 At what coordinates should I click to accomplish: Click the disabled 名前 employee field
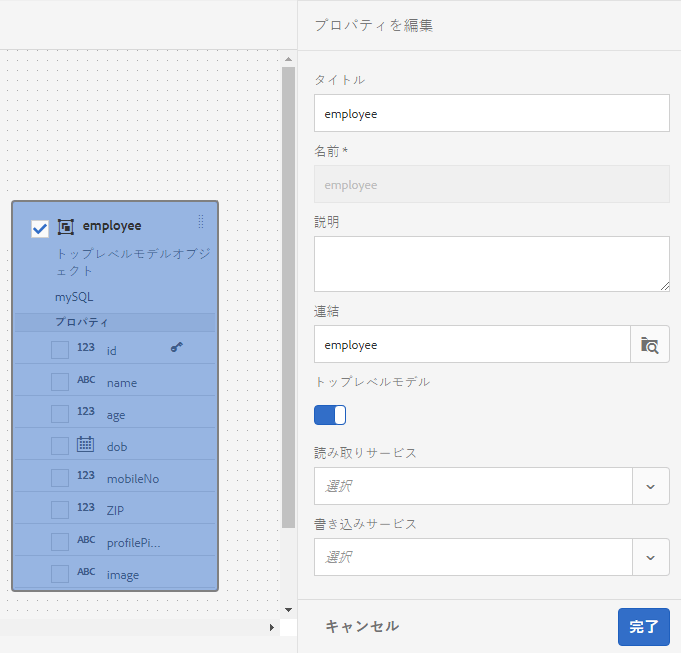coord(492,184)
